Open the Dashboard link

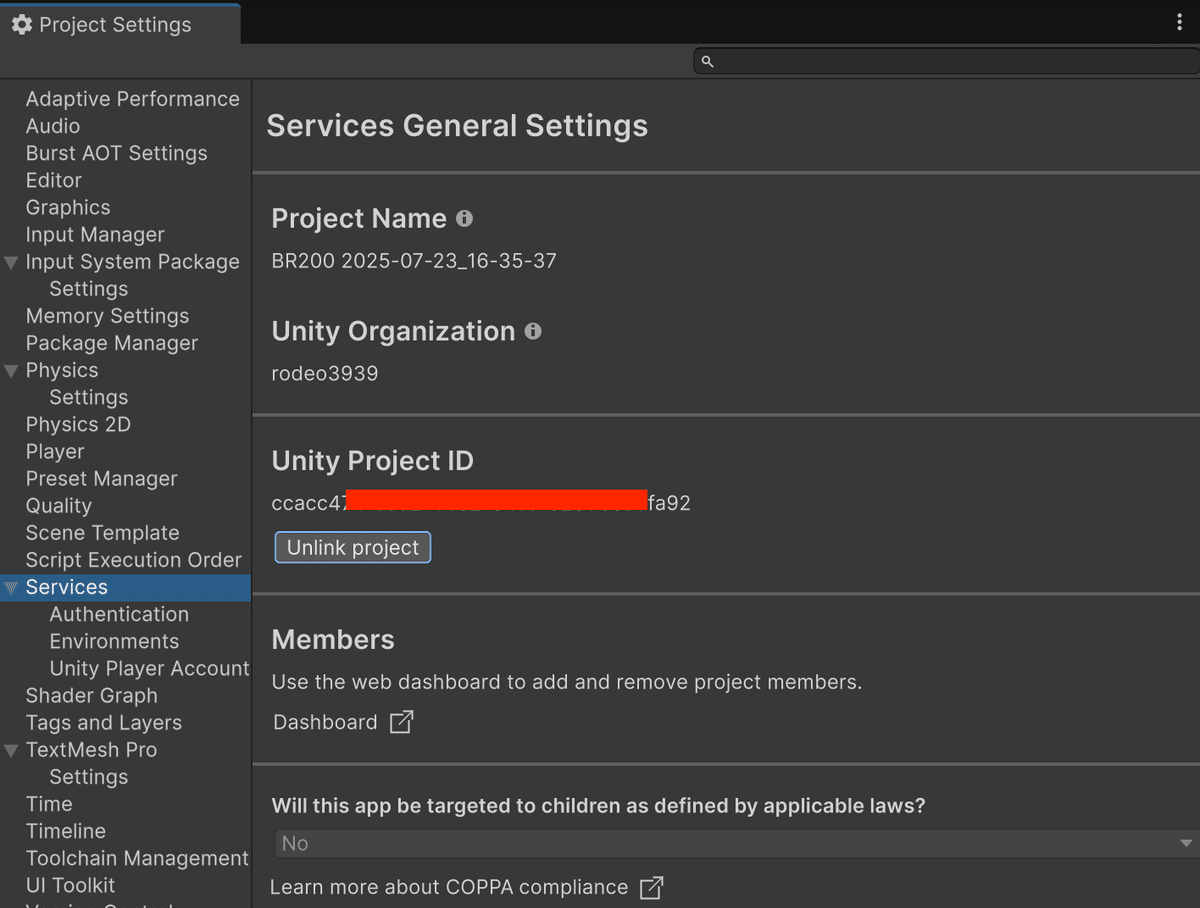pyautogui.click(x=325, y=721)
